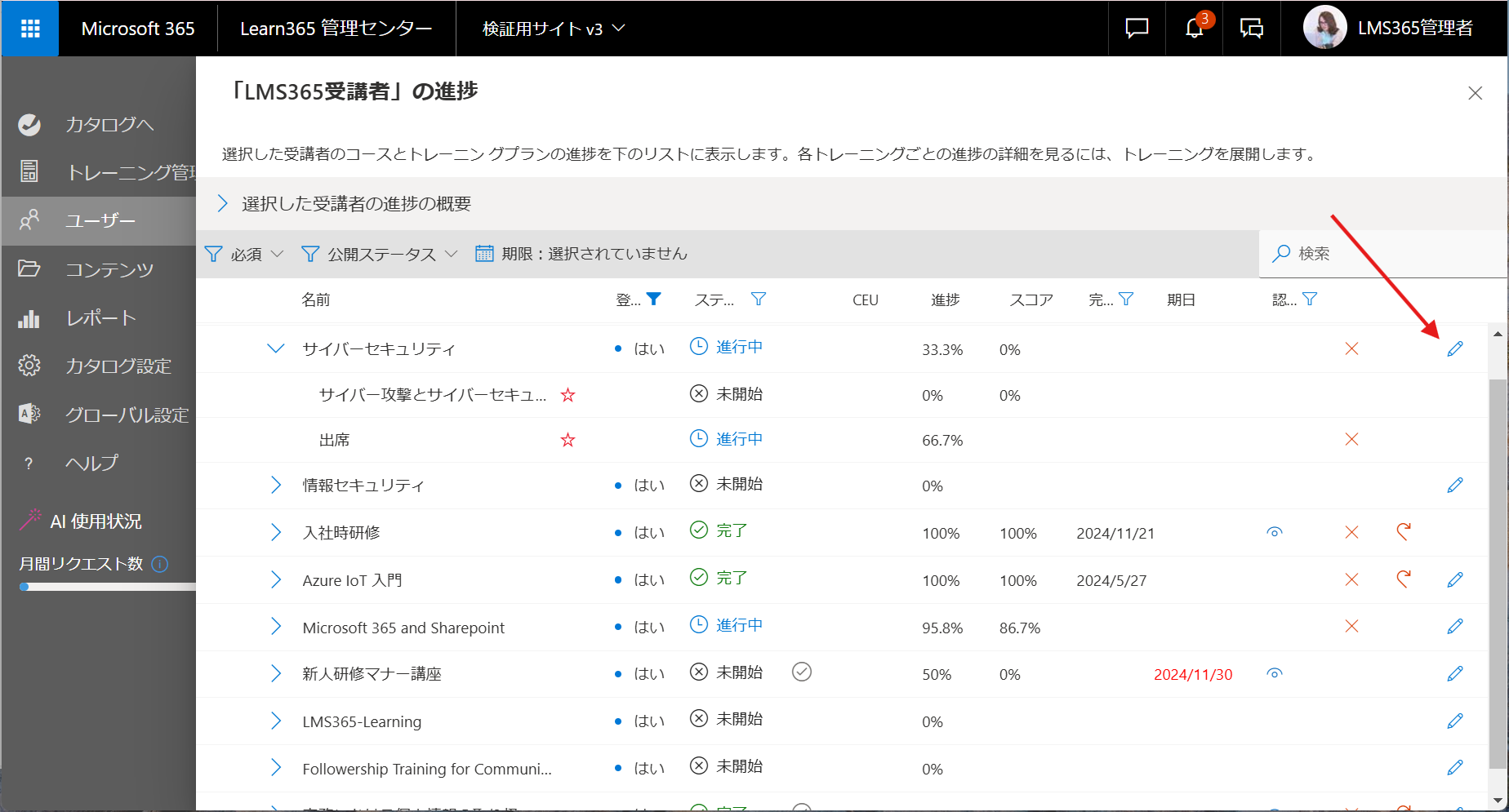Screen dimensions: 1509x812
Task: Click the 検索 search field
Action: pos(1383,254)
